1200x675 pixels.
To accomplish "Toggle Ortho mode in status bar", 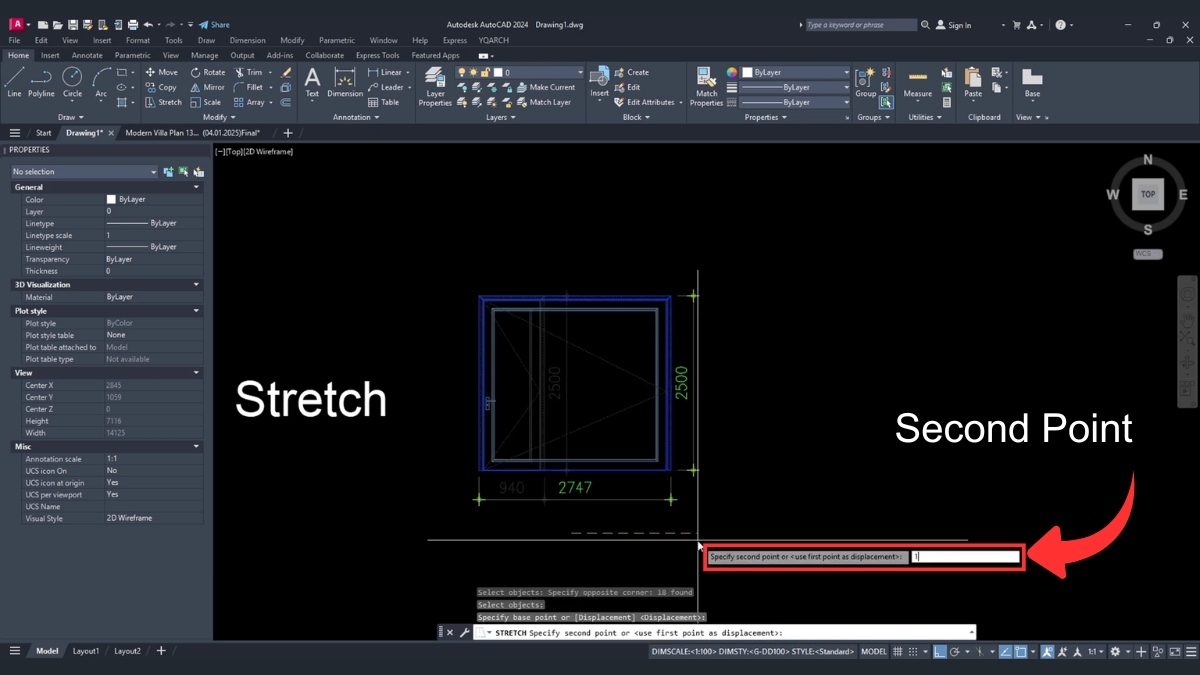I will (x=940, y=651).
